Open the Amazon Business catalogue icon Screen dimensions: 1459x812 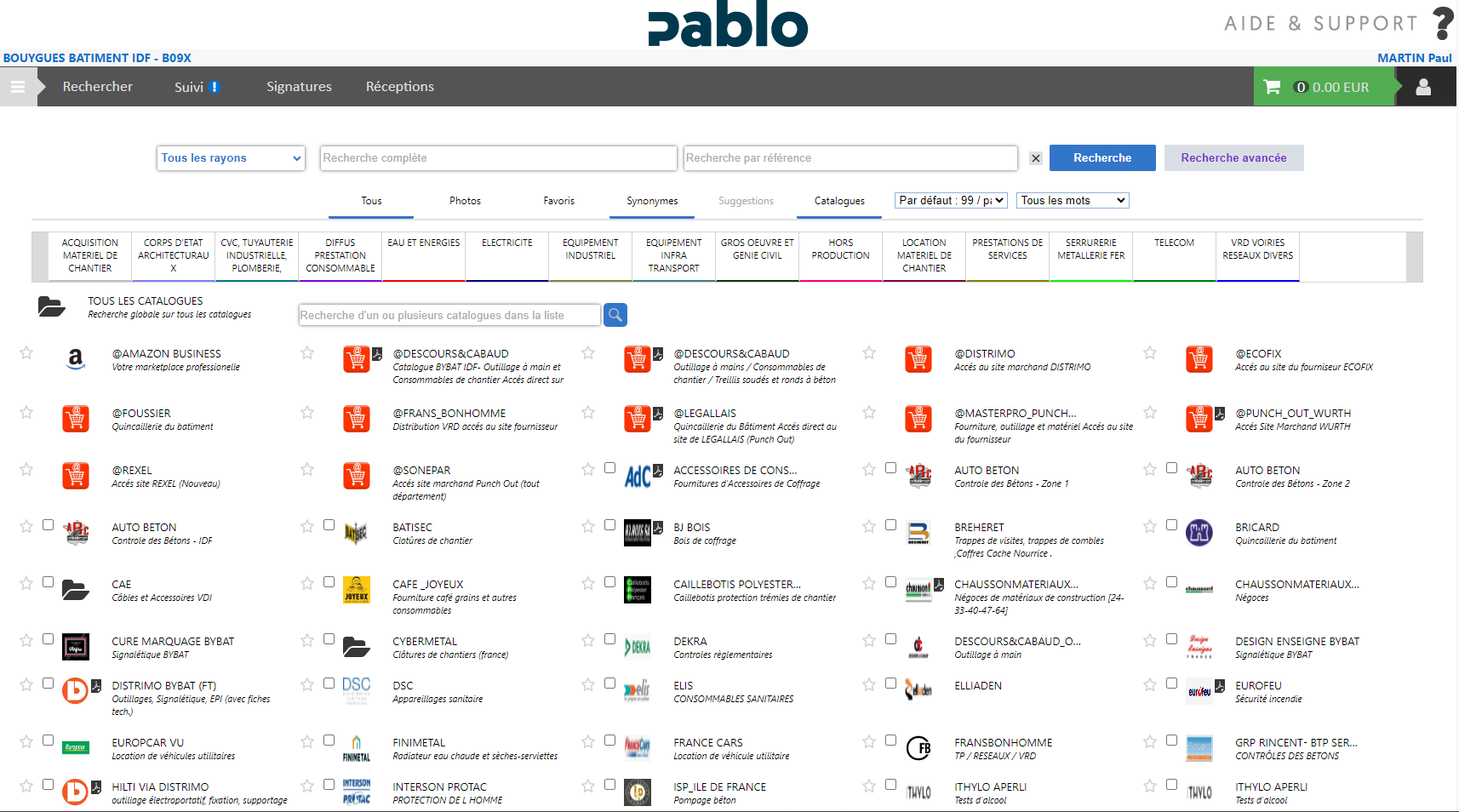76,359
